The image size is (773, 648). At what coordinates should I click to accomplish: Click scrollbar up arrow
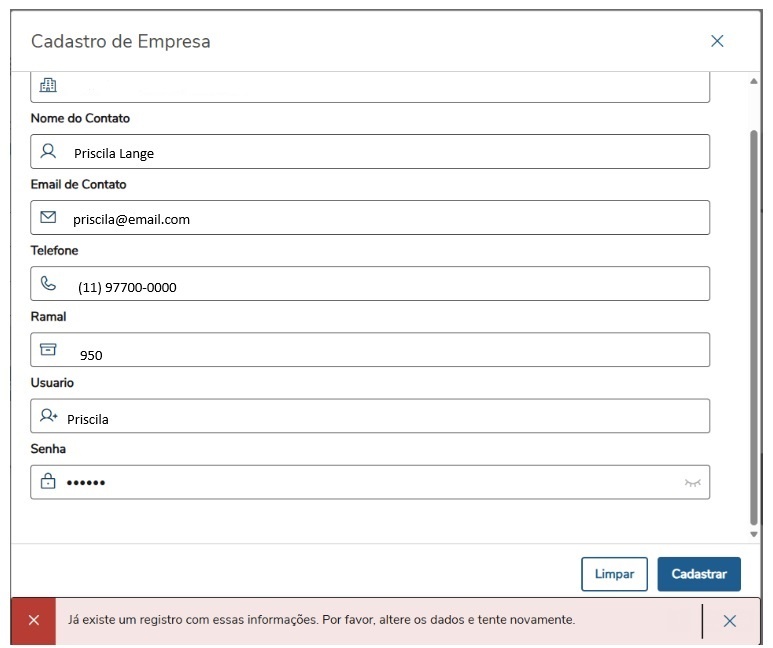[754, 81]
